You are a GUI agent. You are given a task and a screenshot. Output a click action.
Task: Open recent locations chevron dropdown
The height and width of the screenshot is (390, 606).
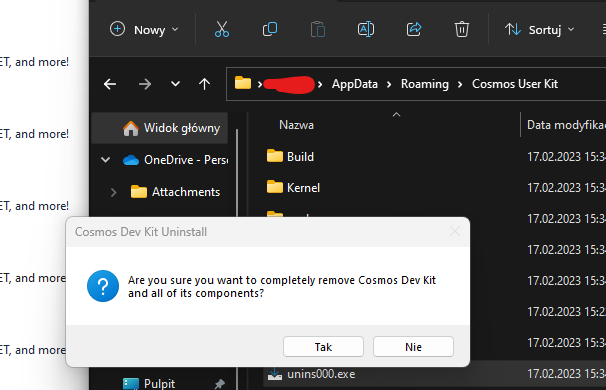point(175,84)
